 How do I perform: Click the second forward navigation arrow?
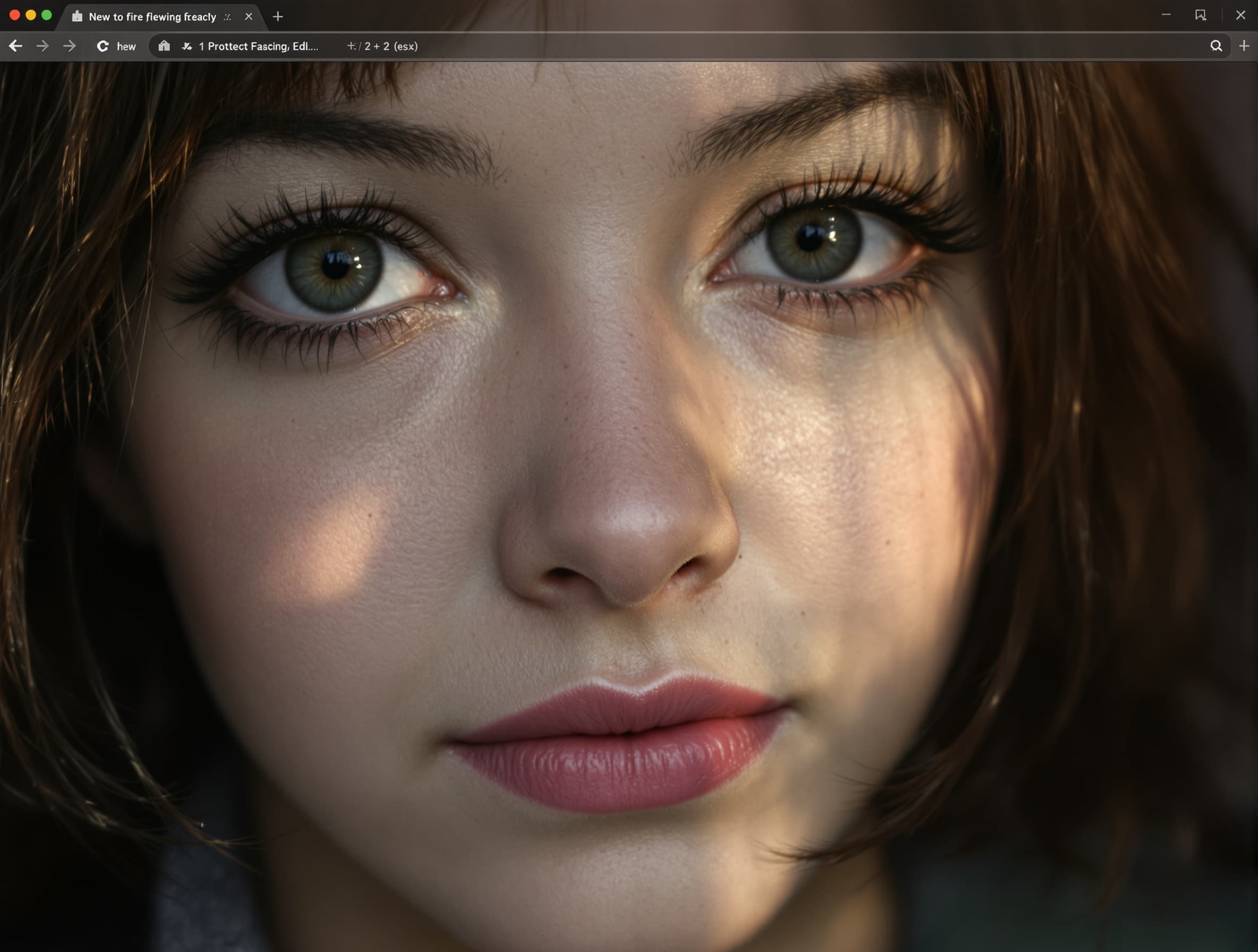[70, 47]
